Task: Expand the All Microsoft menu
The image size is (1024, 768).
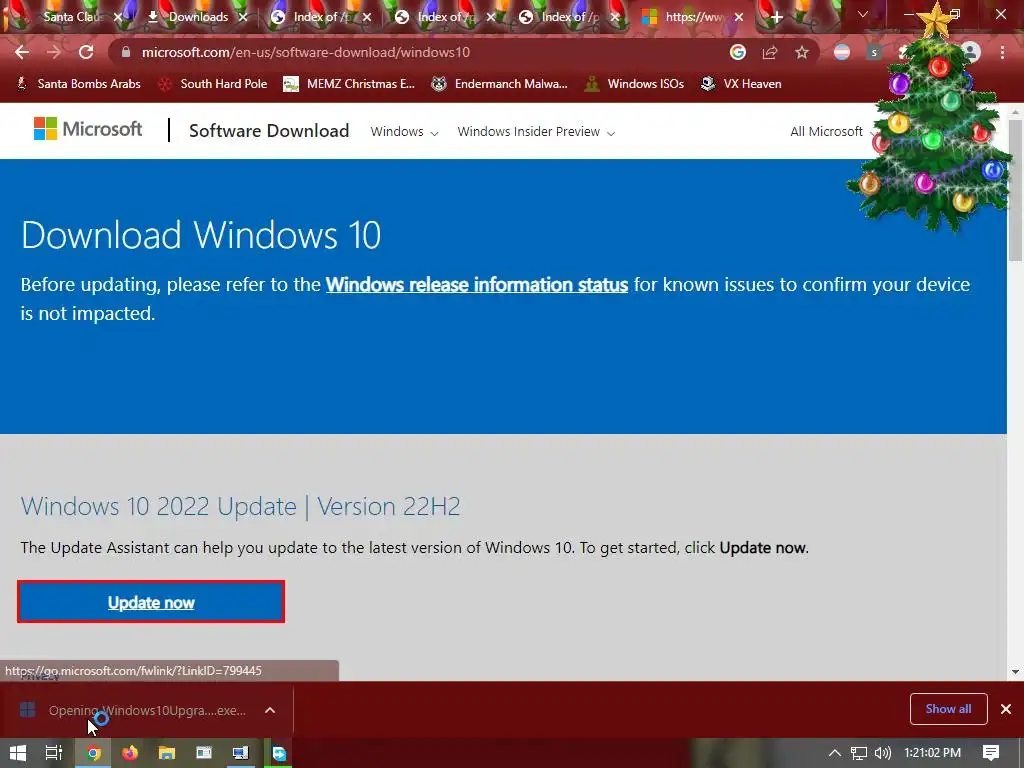Action: (x=833, y=132)
